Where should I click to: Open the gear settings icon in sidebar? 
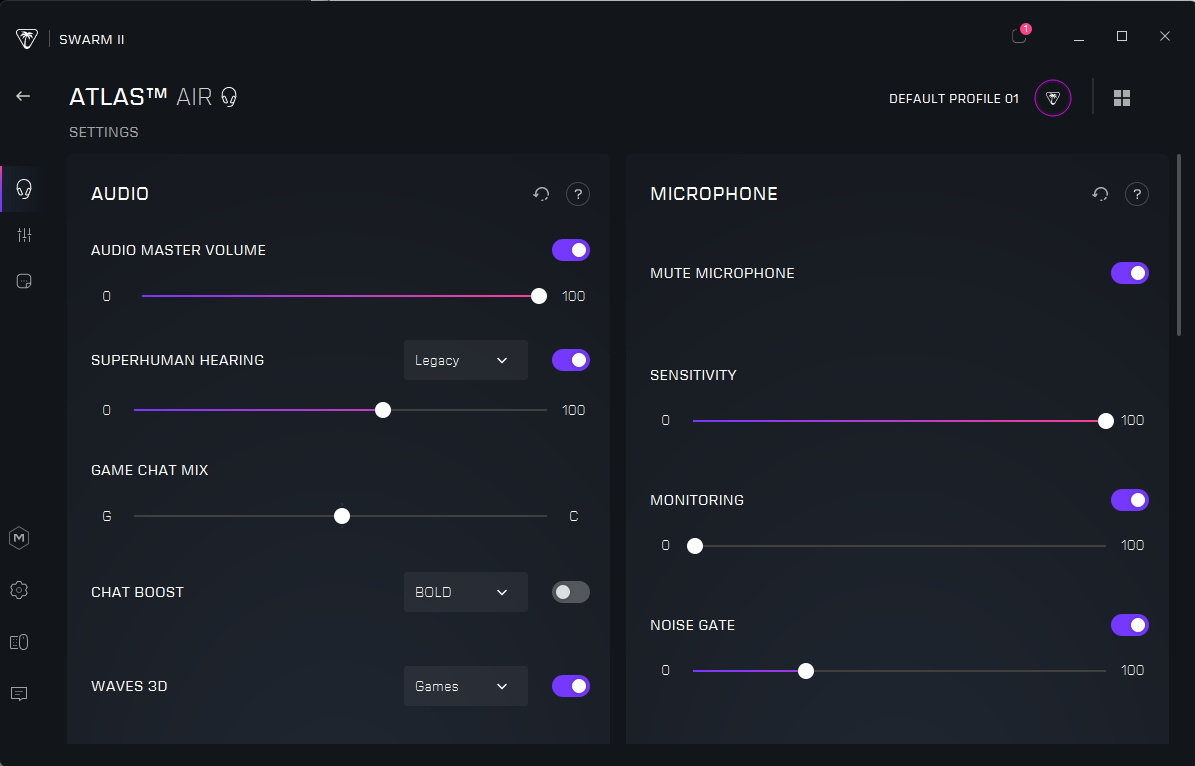[19, 590]
